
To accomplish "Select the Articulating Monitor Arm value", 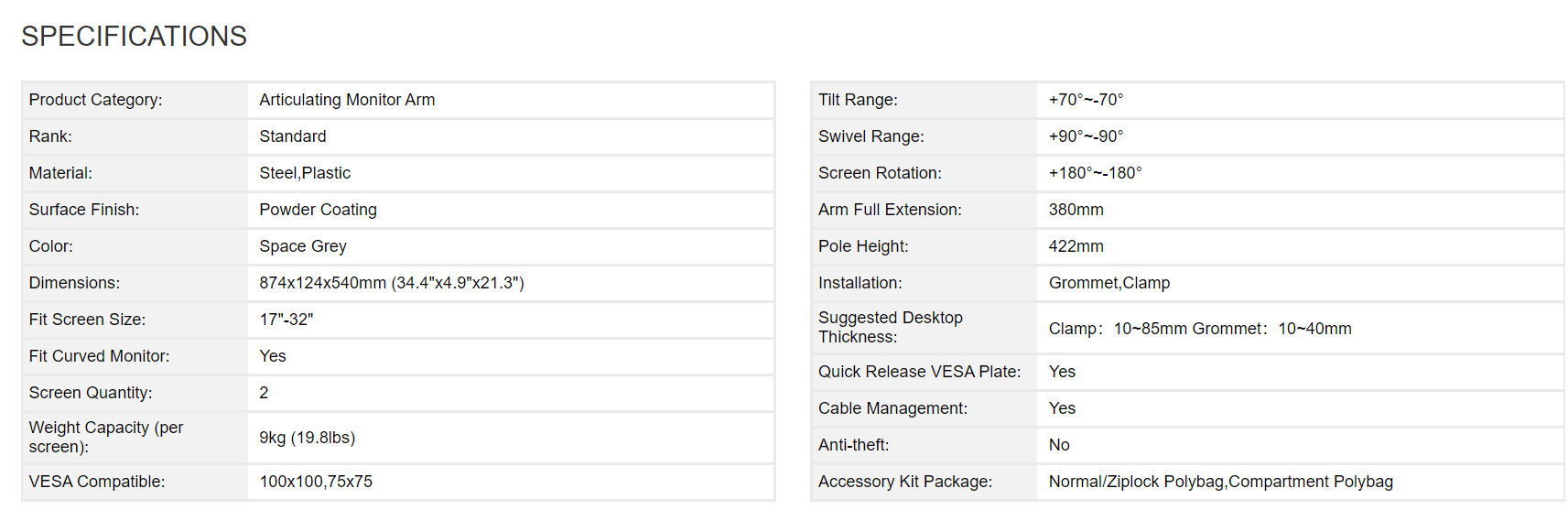I will point(347,100).
